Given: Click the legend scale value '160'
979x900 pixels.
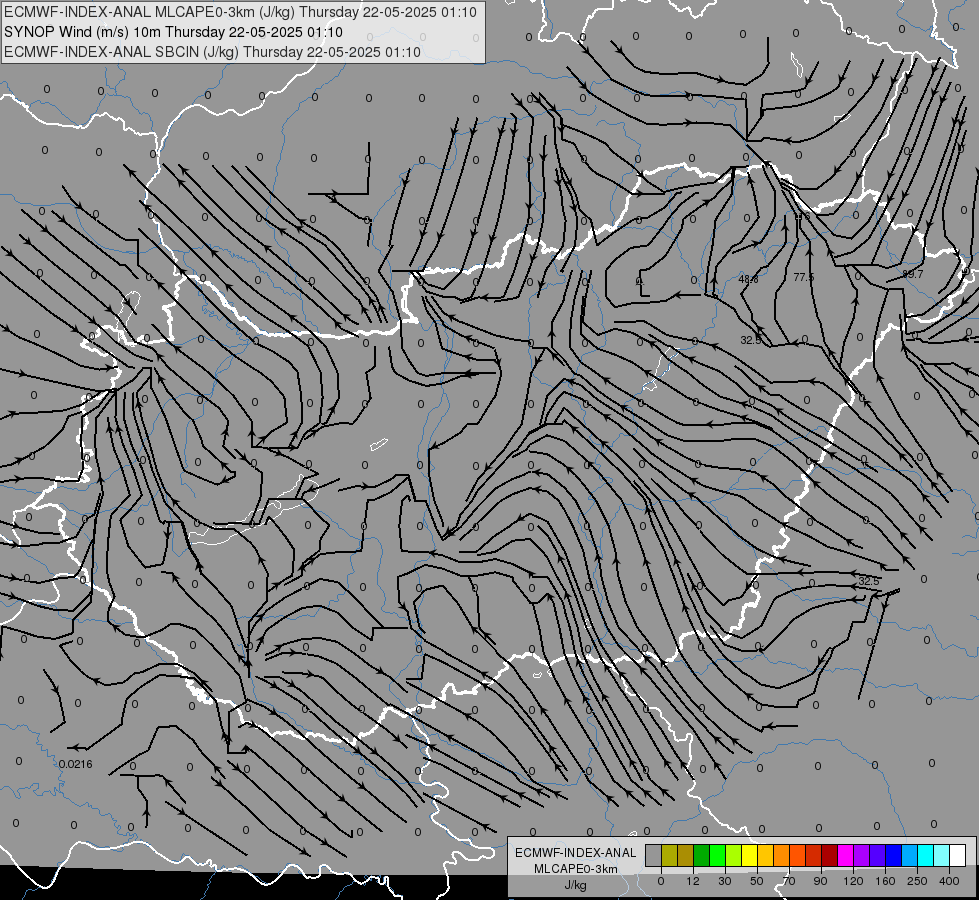Looking at the screenshot, I should click(885, 881).
